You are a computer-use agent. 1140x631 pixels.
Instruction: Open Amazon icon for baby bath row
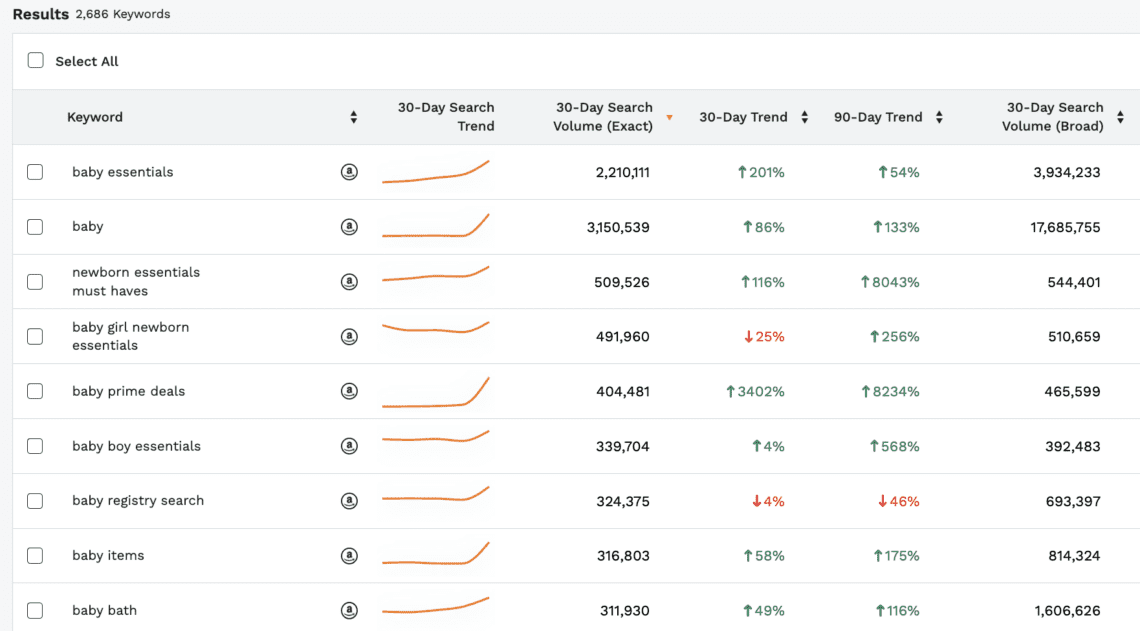click(x=349, y=610)
